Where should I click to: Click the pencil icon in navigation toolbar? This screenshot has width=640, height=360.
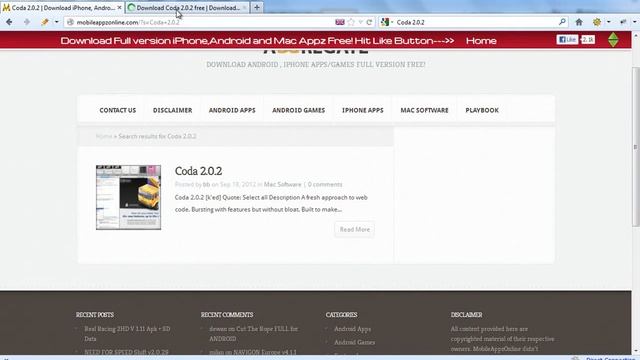[45, 22]
